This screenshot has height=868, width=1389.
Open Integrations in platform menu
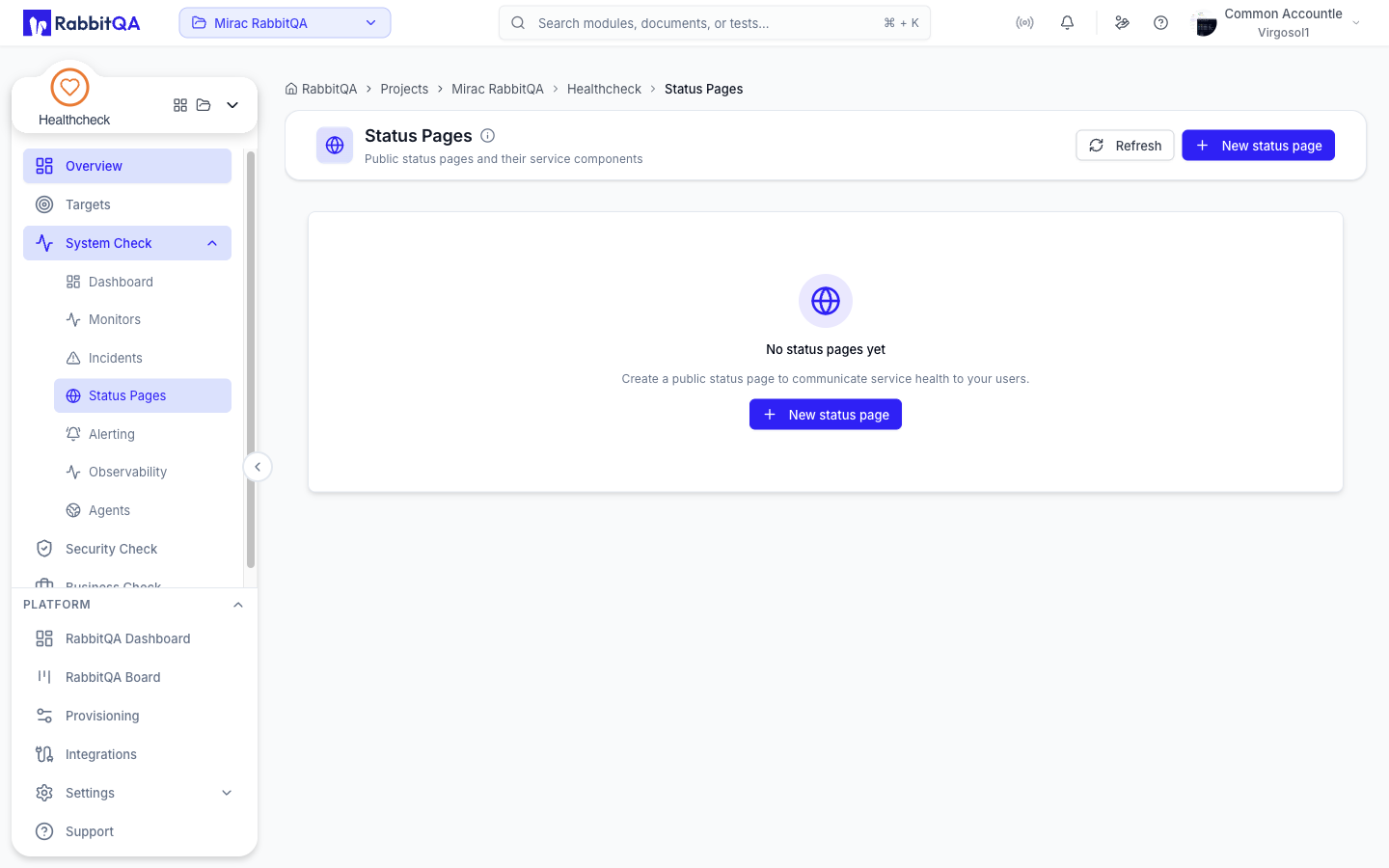(x=134, y=754)
